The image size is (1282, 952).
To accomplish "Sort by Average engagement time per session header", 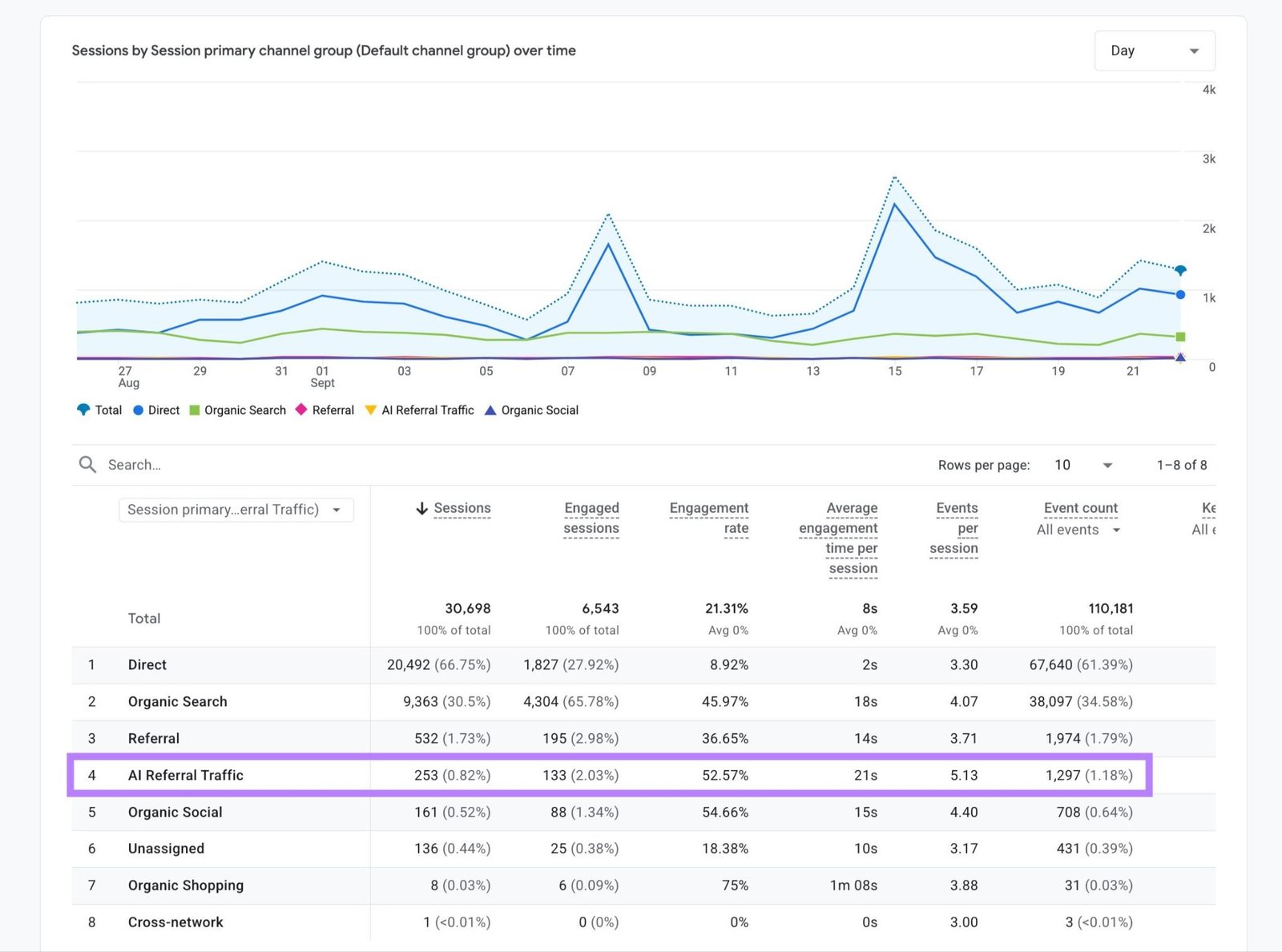I will 838,538.
